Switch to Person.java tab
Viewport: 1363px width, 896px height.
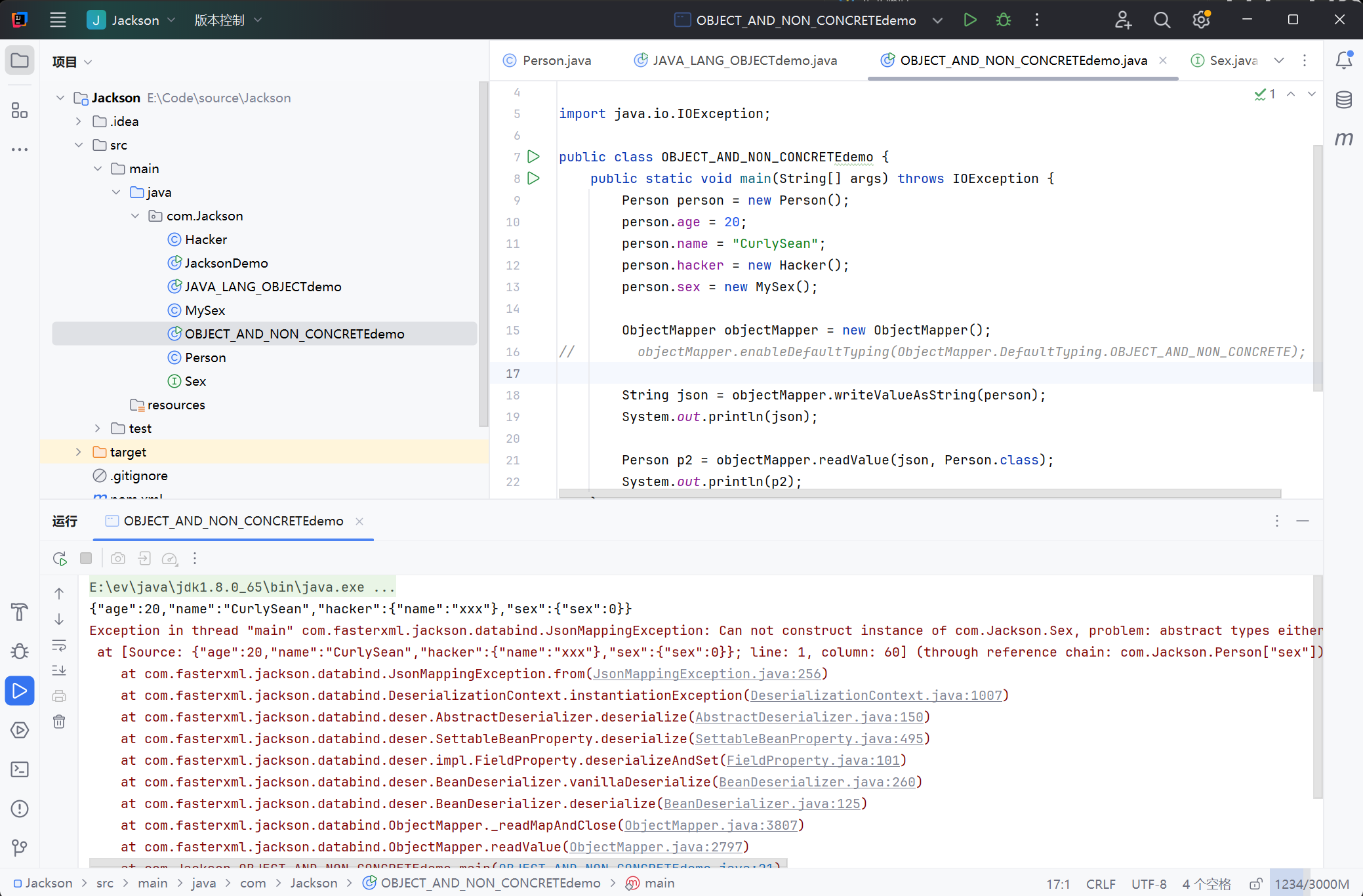click(548, 60)
